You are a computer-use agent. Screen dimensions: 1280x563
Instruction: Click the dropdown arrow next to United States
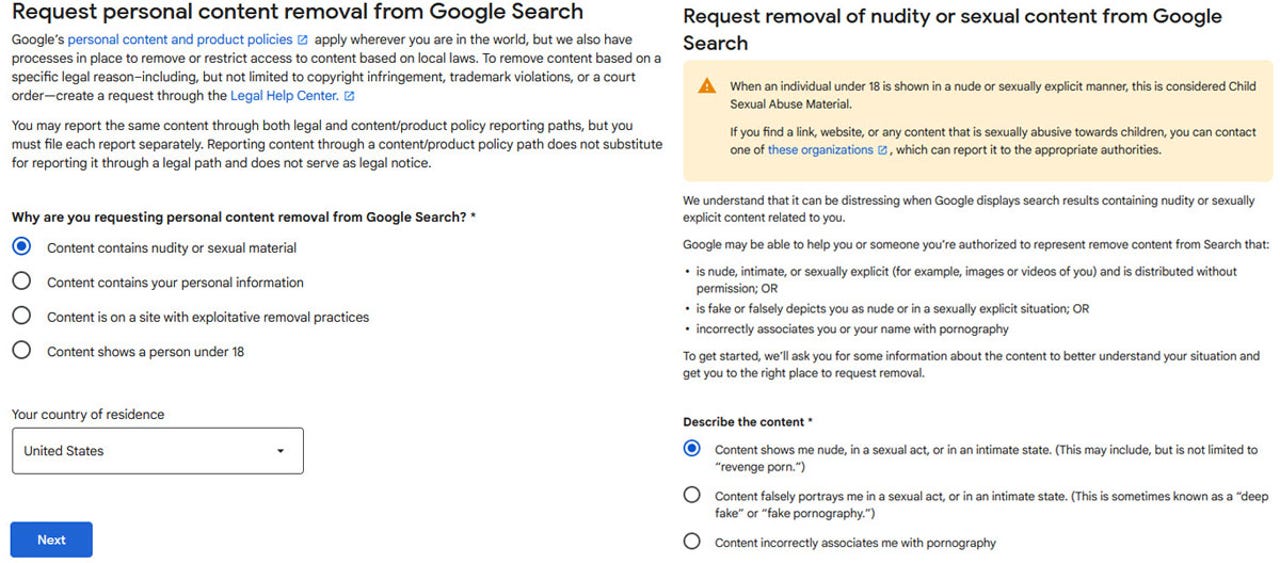coord(281,451)
